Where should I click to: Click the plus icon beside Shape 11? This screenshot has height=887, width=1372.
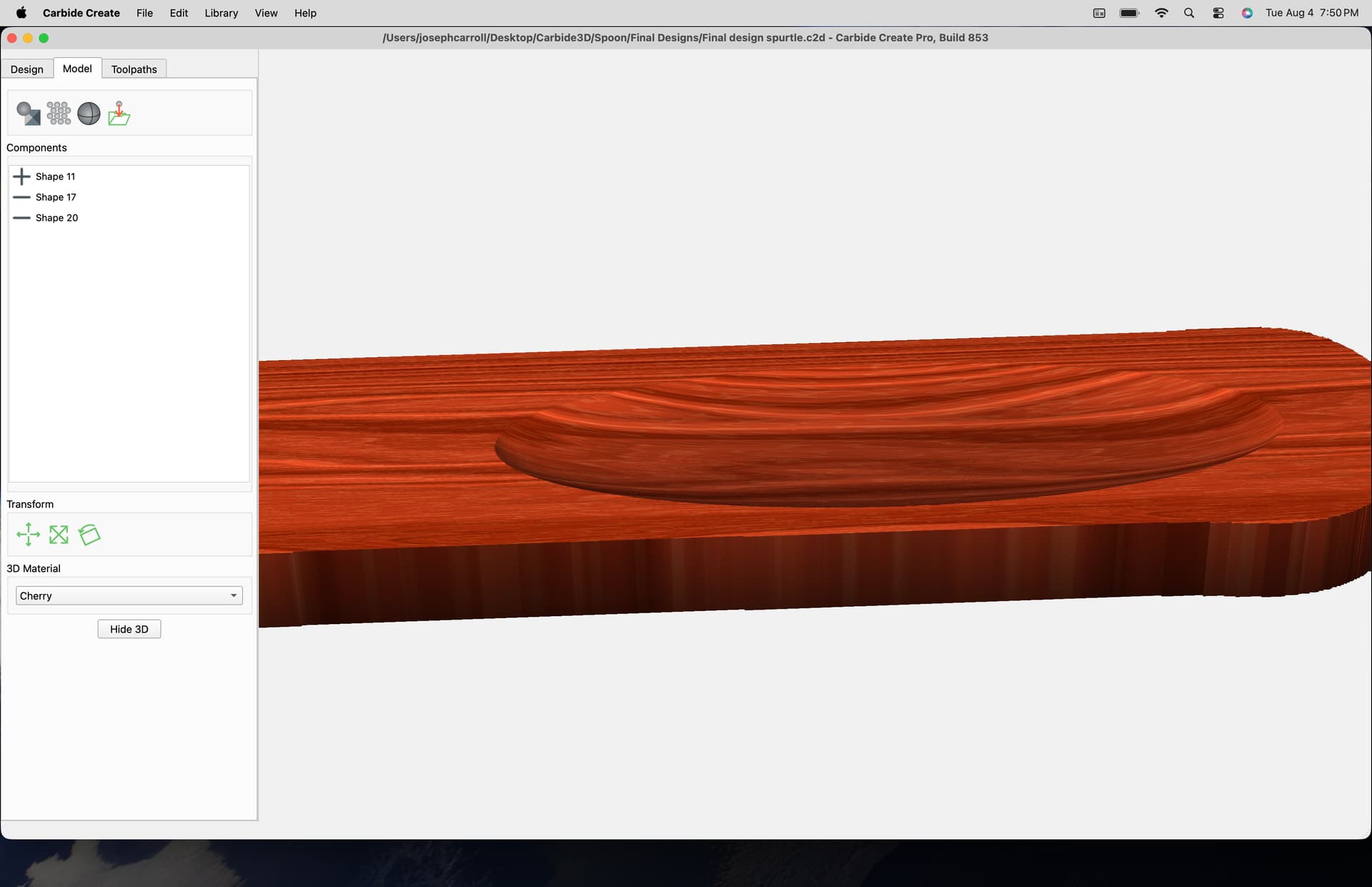pos(21,177)
